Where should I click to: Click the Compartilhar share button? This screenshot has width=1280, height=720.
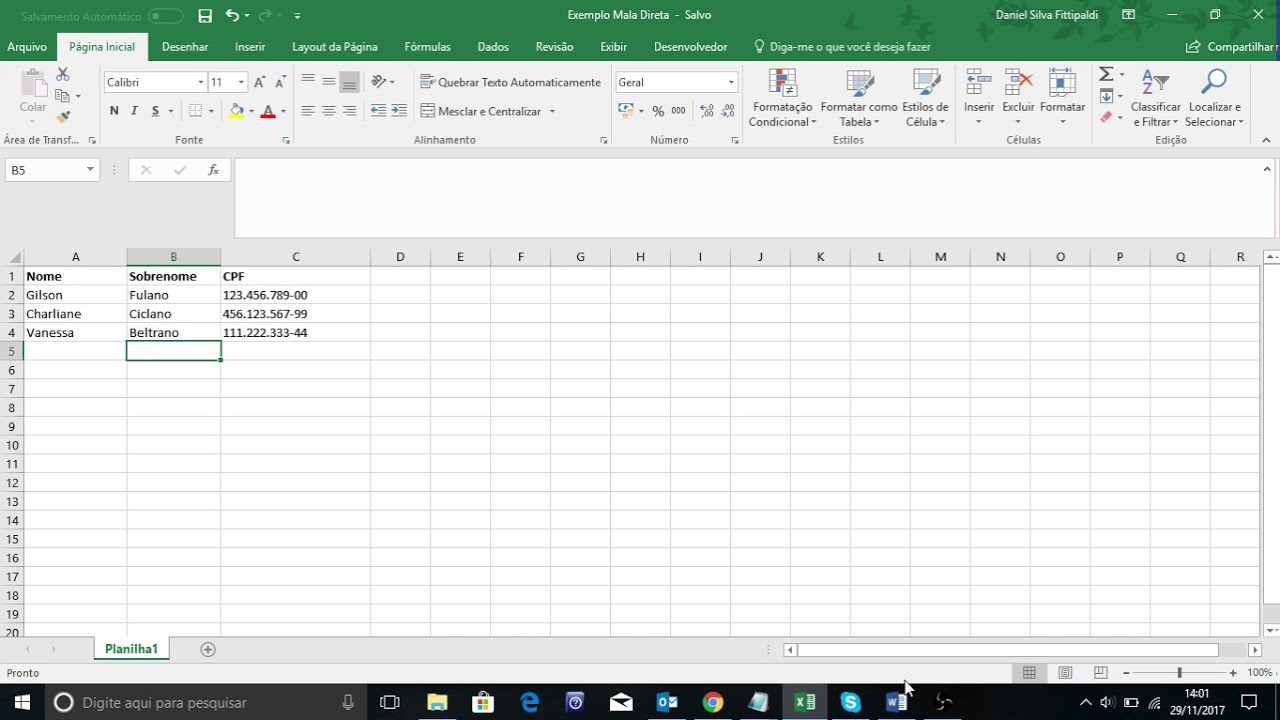coord(1231,47)
